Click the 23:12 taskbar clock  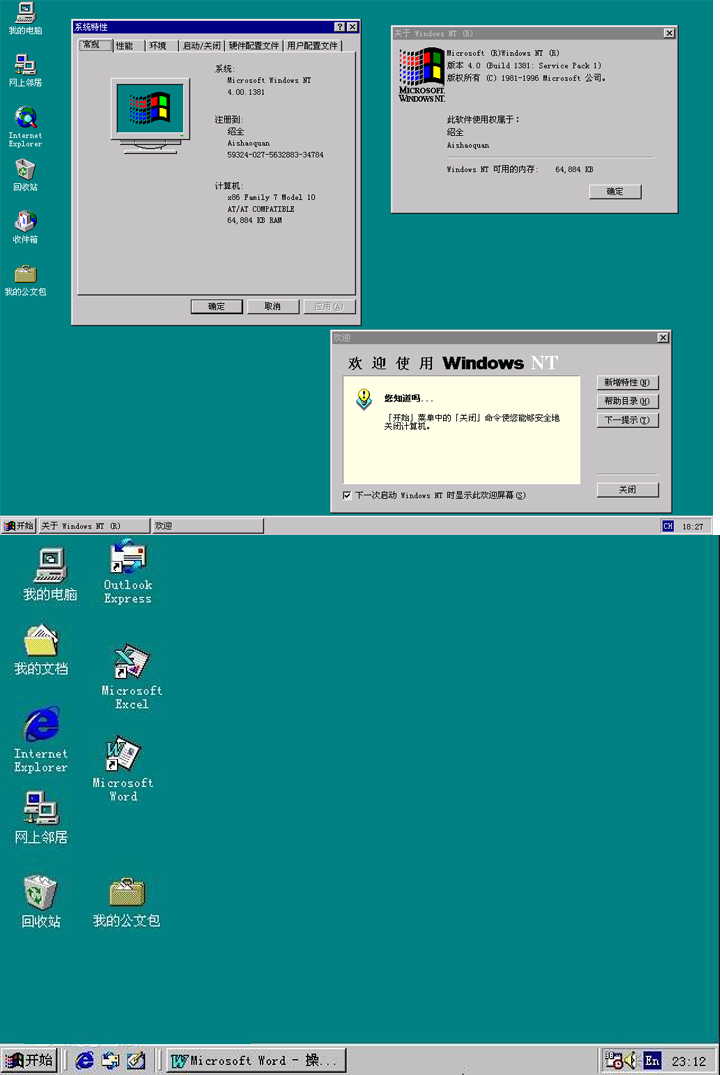click(x=689, y=1061)
